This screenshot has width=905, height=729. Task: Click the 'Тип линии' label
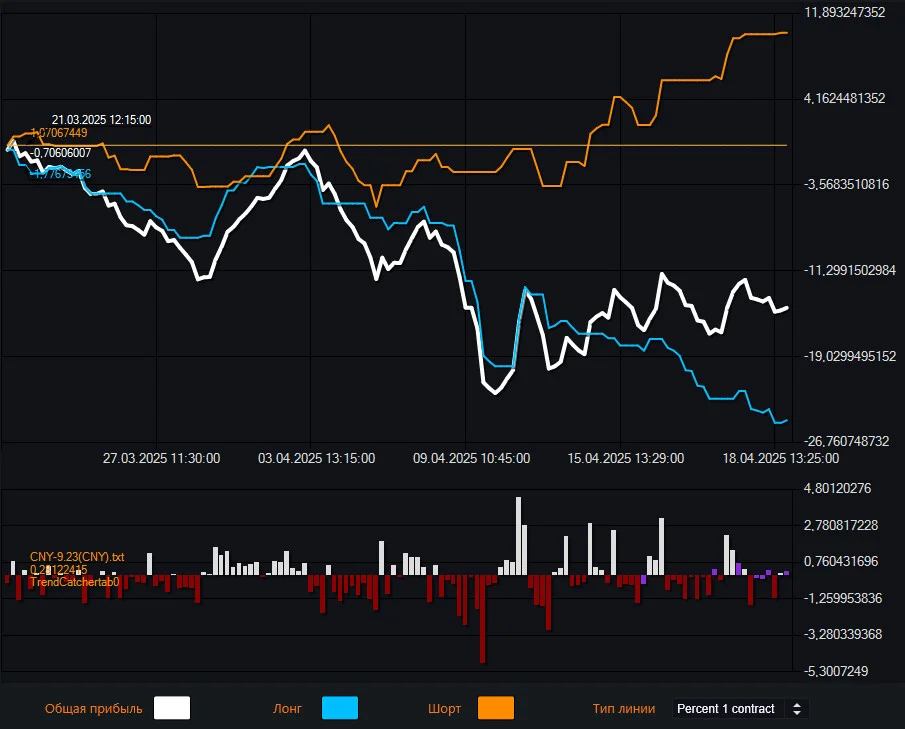(x=624, y=709)
